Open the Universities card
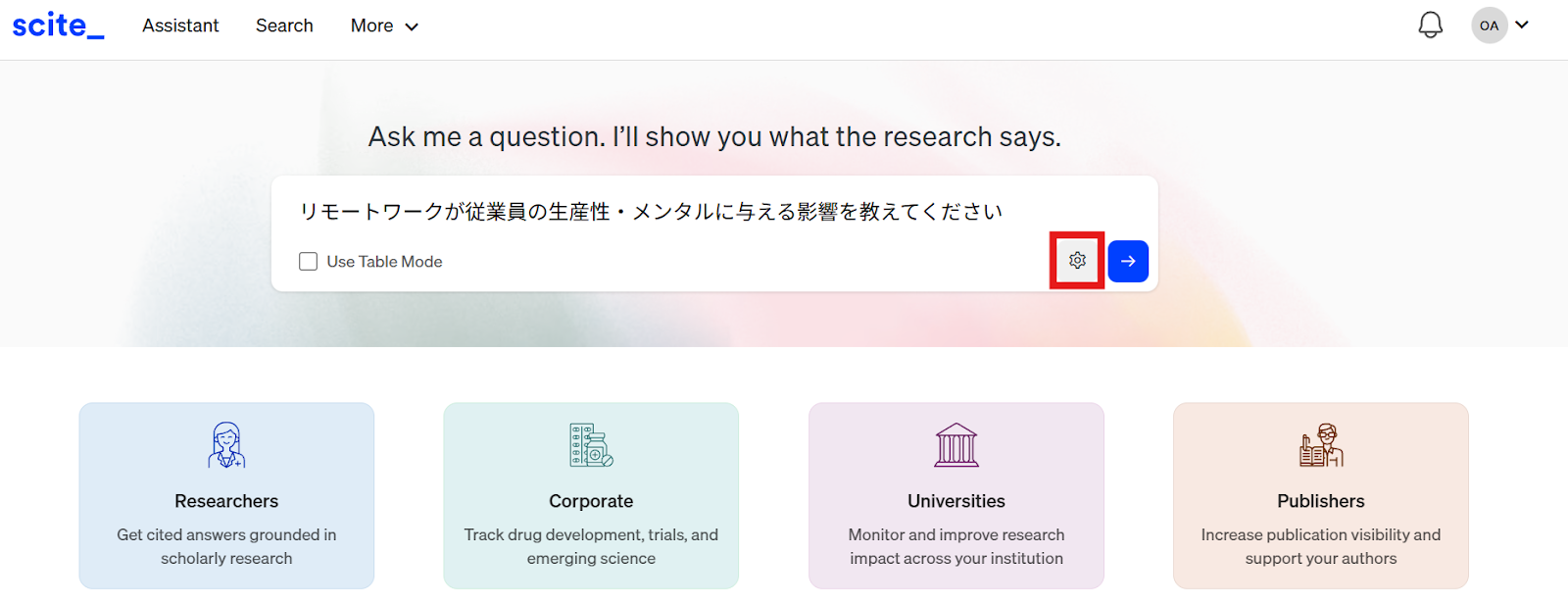Image resolution: width=1568 pixels, height=605 pixels. [x=956, y=496]
